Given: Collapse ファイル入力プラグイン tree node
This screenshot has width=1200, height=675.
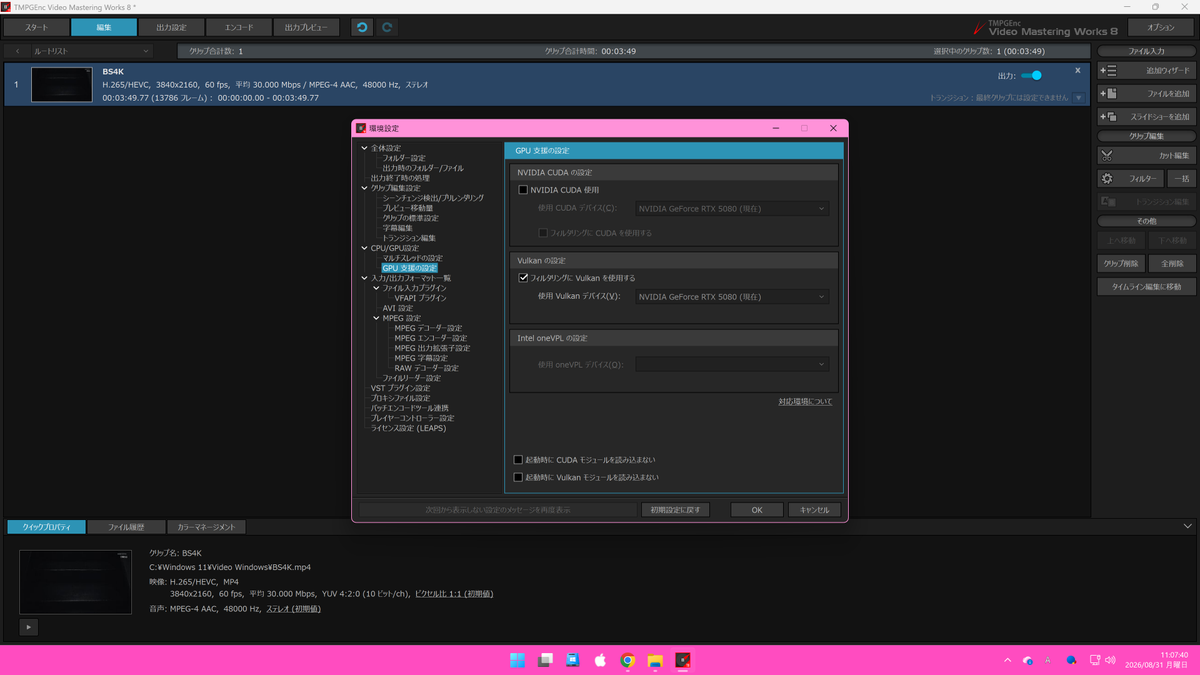Looking at the screenshot, I should (377, 288).
